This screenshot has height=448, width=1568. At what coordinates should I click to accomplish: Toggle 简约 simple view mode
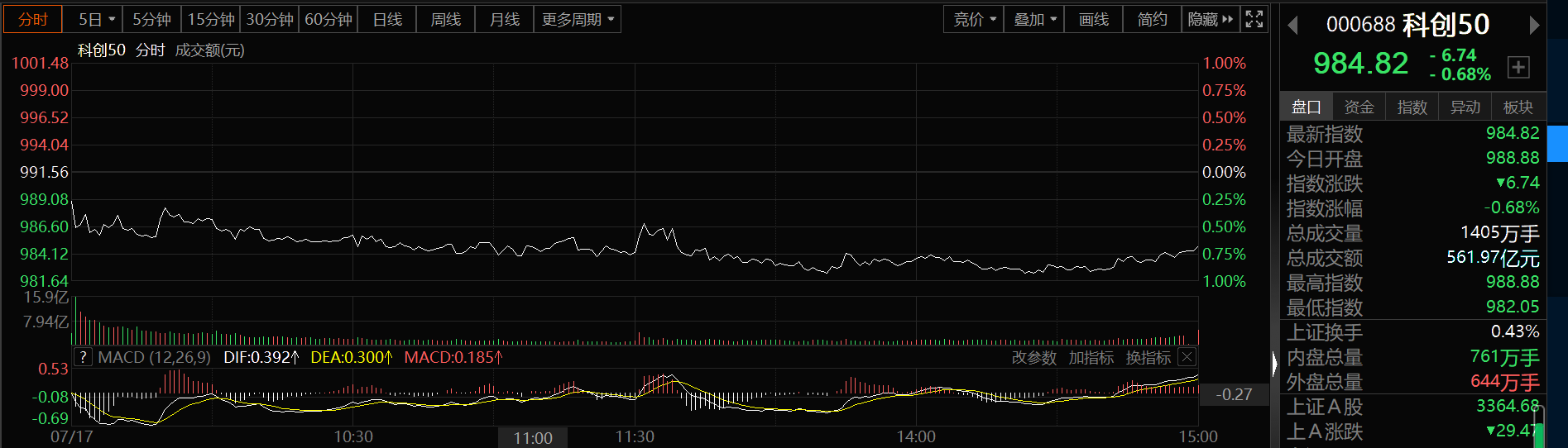(x=1152, y=19)
